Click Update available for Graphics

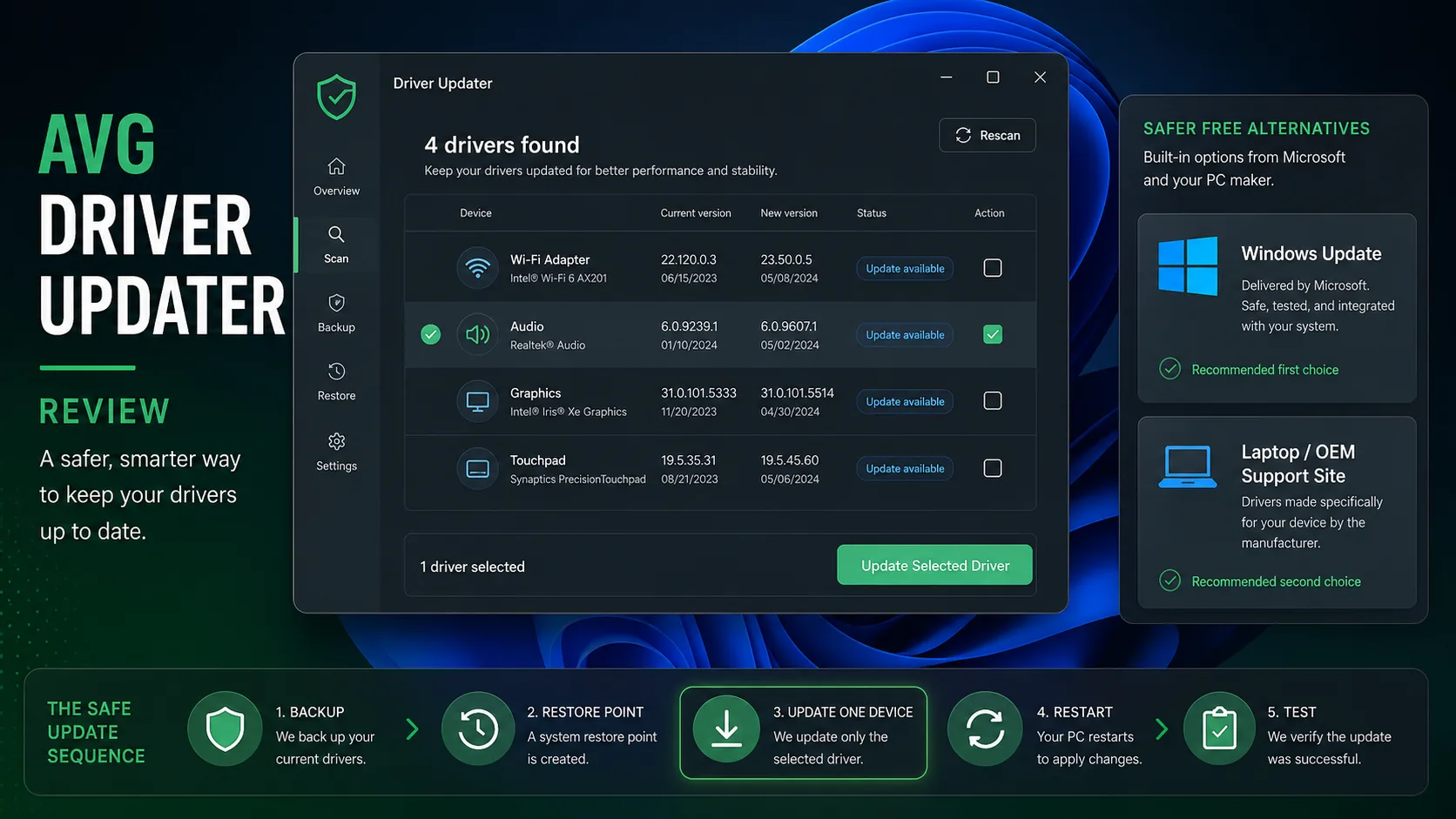pyautogui.click(x=905, y=401)
